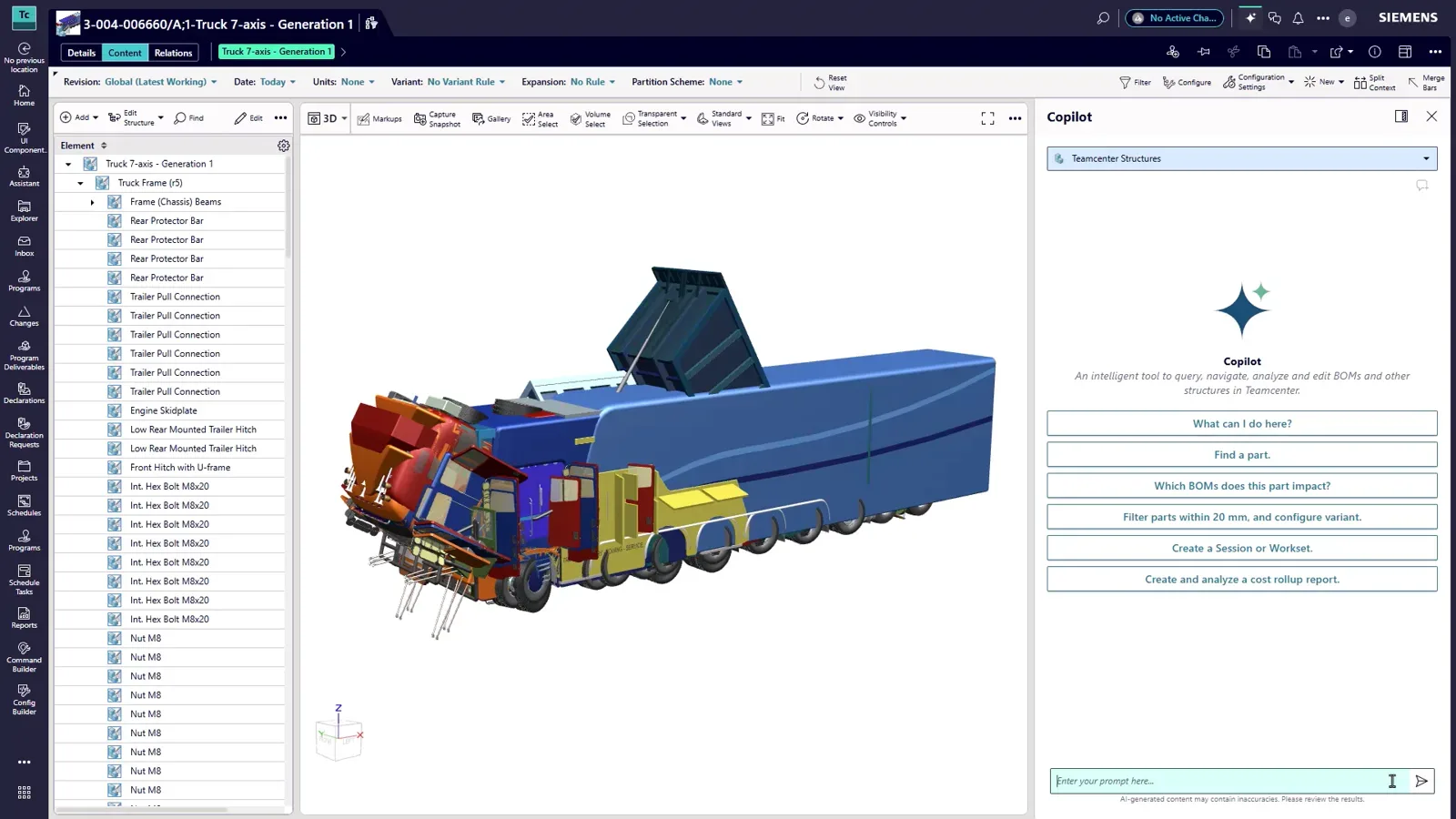This screenshot has width=1456, height=819.
Task: Open element table settings gear
Action: 284,146
